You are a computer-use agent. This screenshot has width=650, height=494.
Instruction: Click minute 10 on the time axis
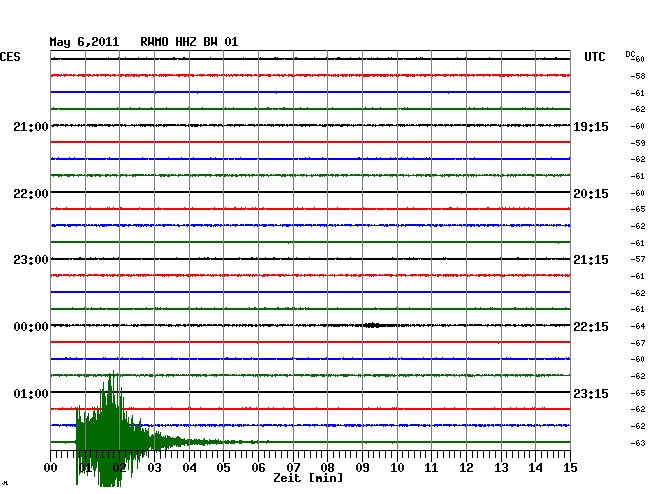pyautogui.click(x=397, y=468)
